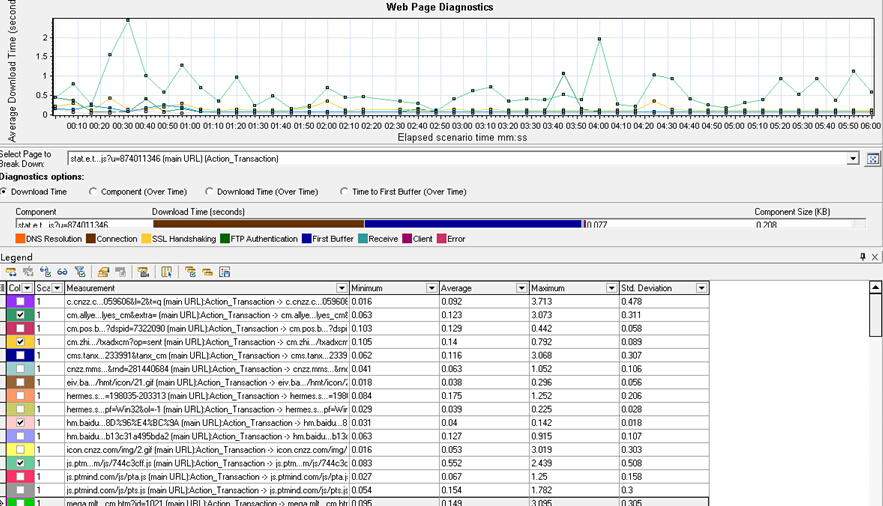
Task: Click the funnel filter icon in Legend toolbar
Action: point(79,272)
